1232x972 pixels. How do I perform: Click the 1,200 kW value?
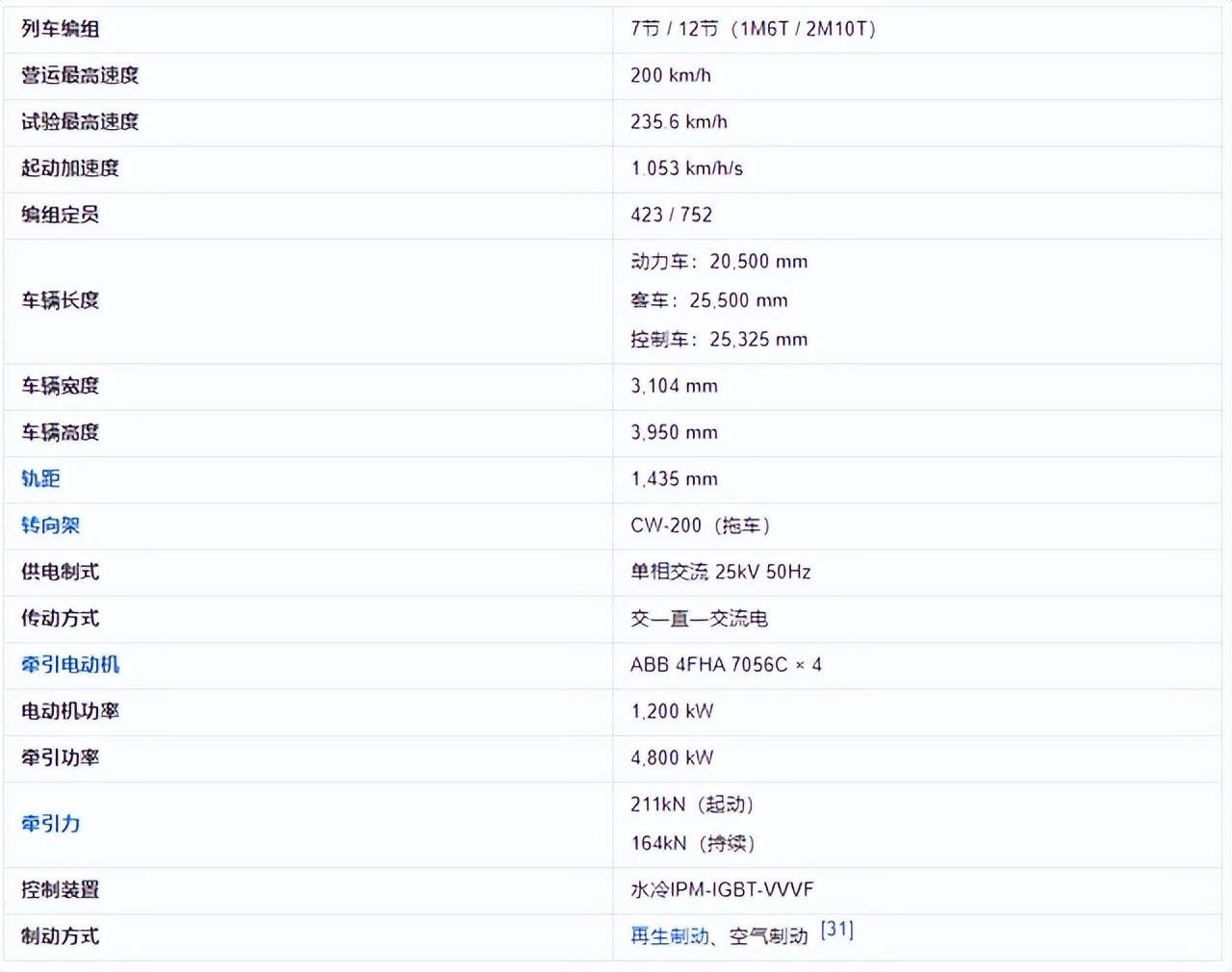pos(672,711)
